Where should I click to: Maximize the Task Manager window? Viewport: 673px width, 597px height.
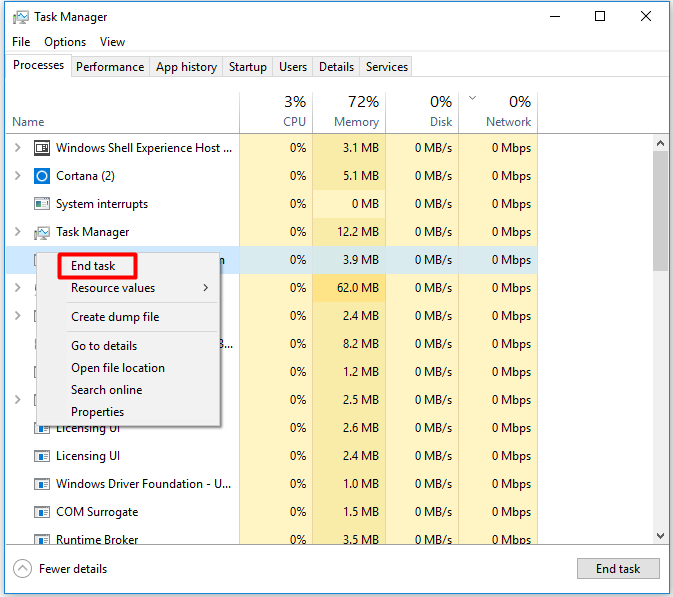coord(600,17)
